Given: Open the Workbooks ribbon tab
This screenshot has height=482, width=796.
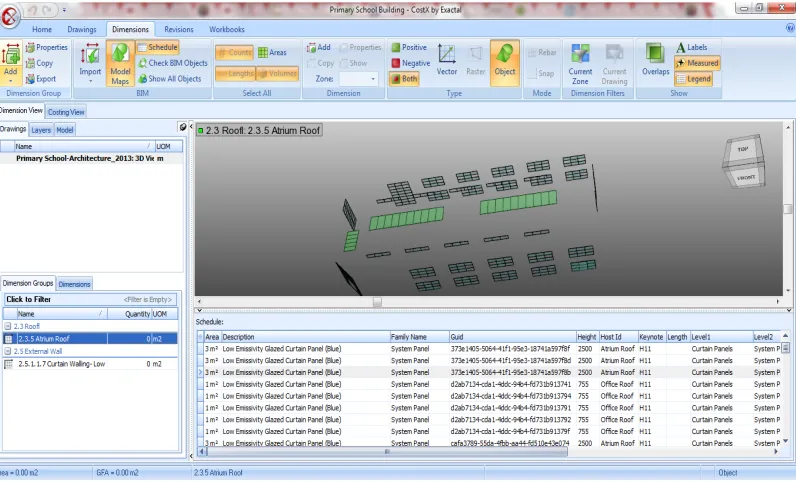Looking at the screenshot, I should [226, 29].
